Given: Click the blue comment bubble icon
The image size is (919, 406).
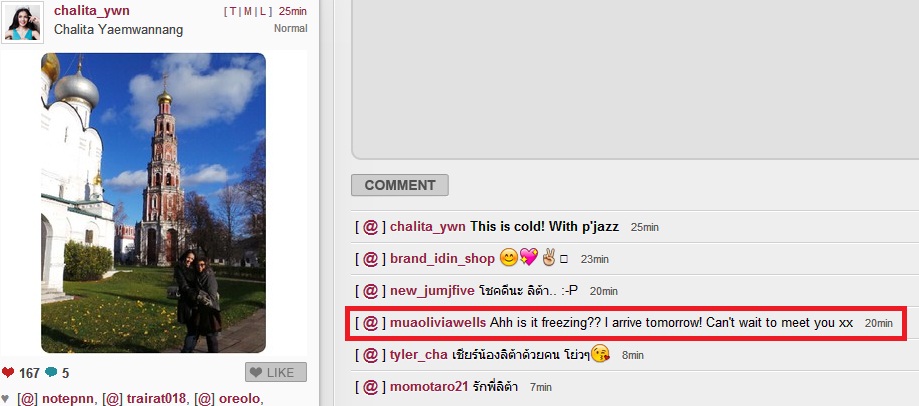Looking at the screenshot, I should tap(51, 372).
